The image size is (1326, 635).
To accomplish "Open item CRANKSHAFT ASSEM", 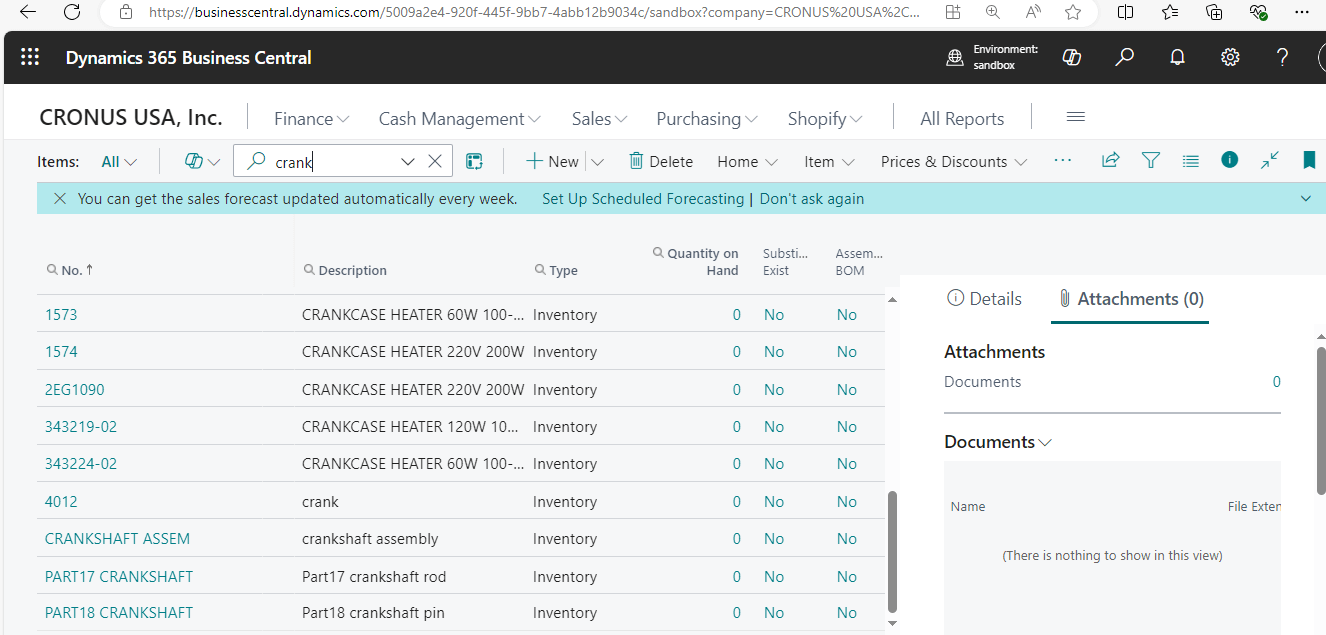I will pyautogui.click(x=117, y=538).
